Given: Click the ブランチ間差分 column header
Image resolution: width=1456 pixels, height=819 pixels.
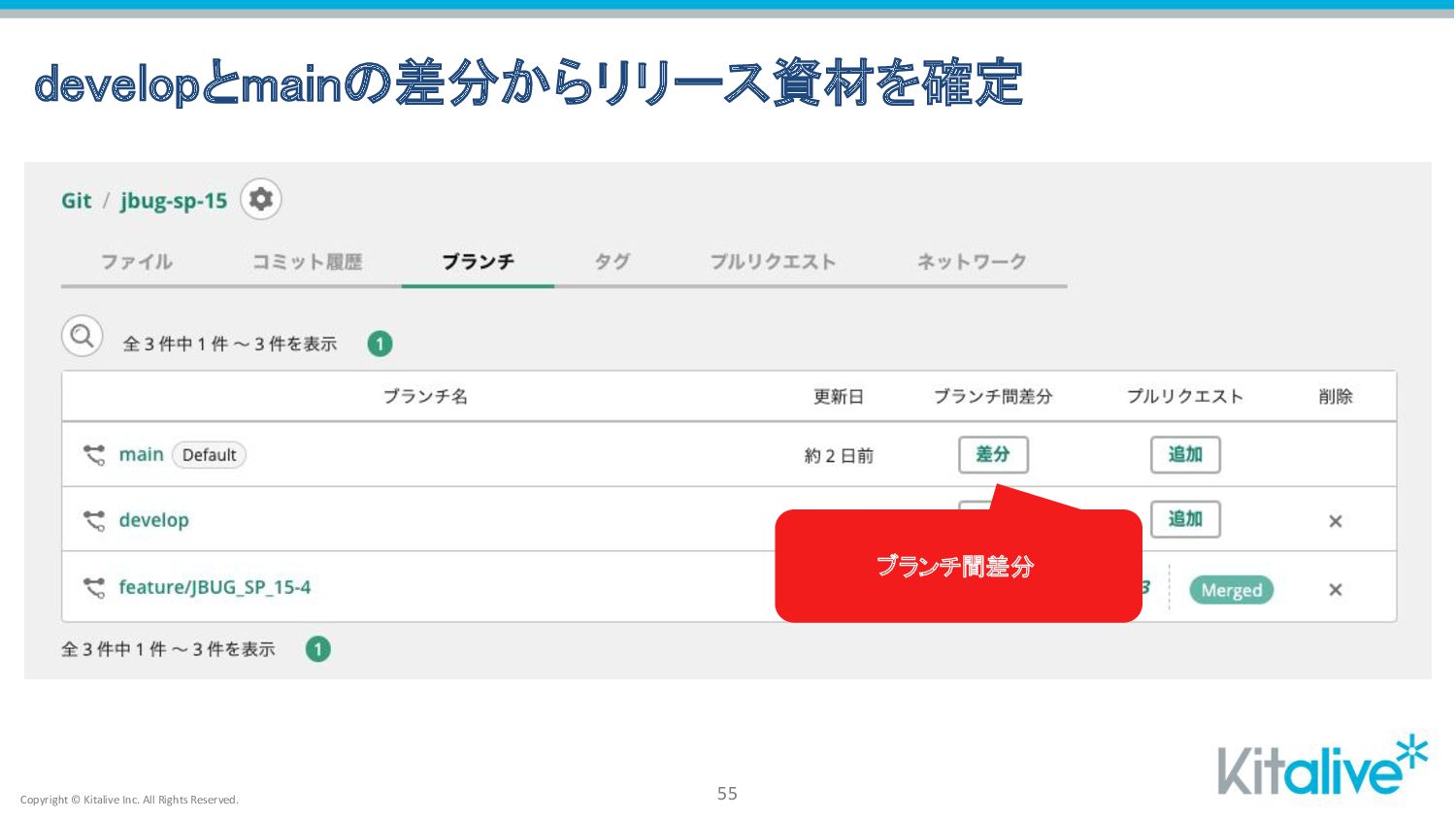Looking at the screenshot, I should click(x=993, y=396).
